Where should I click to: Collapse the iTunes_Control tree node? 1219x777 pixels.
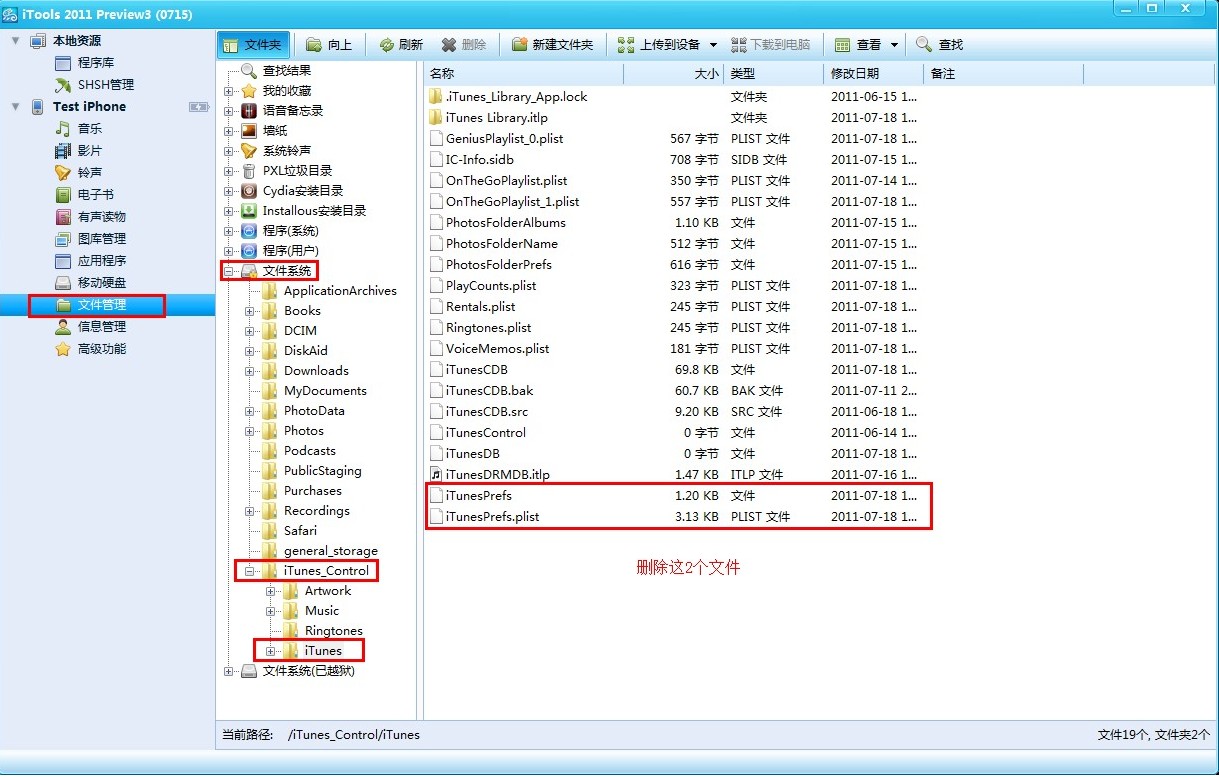click(249, 571)
